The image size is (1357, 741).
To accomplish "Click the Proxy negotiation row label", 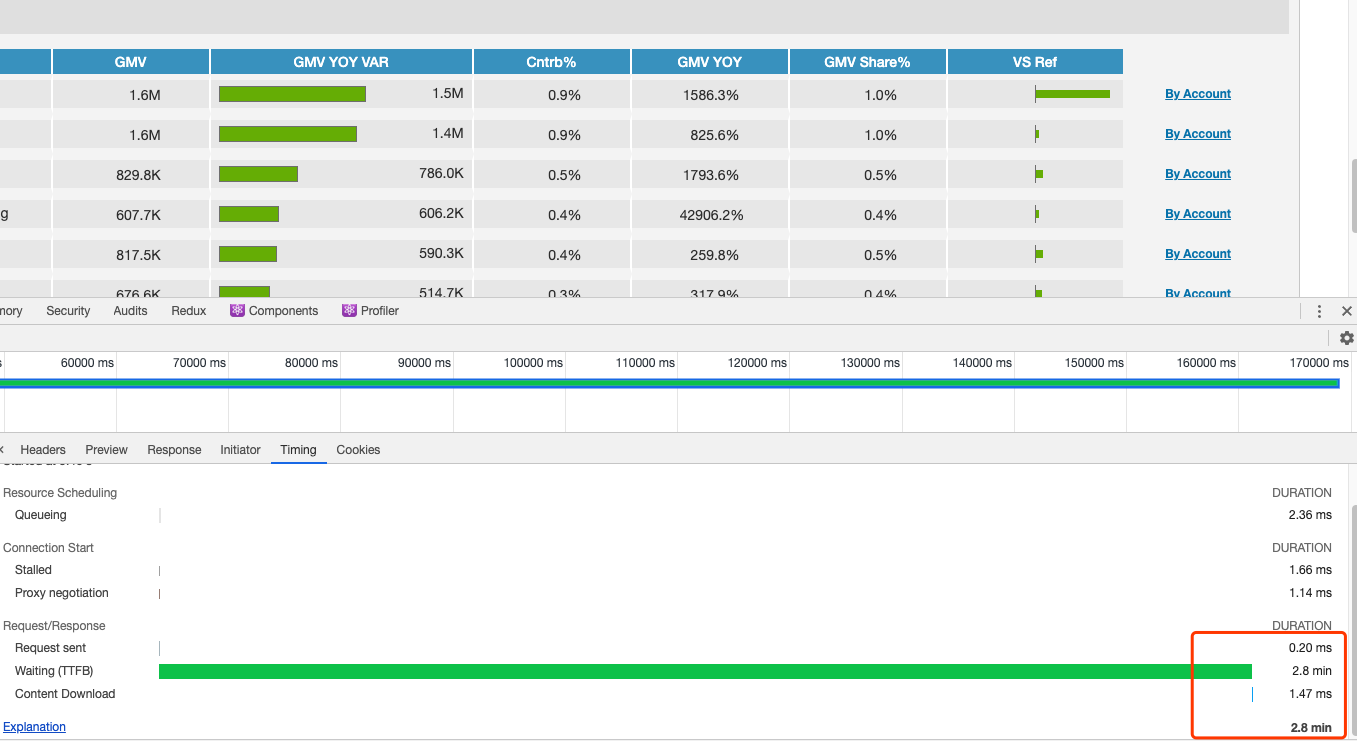I will click(62, 593).
